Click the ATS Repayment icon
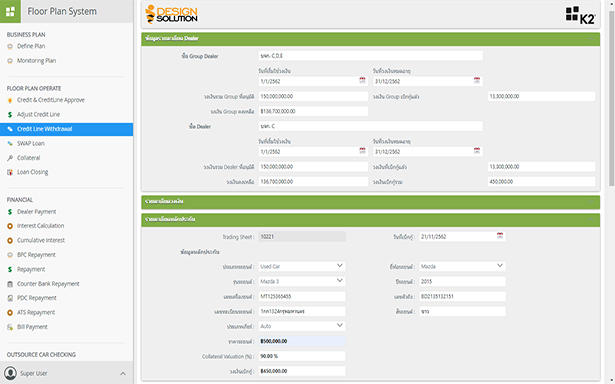Viewport: 615px width, 384px height. 10,313
